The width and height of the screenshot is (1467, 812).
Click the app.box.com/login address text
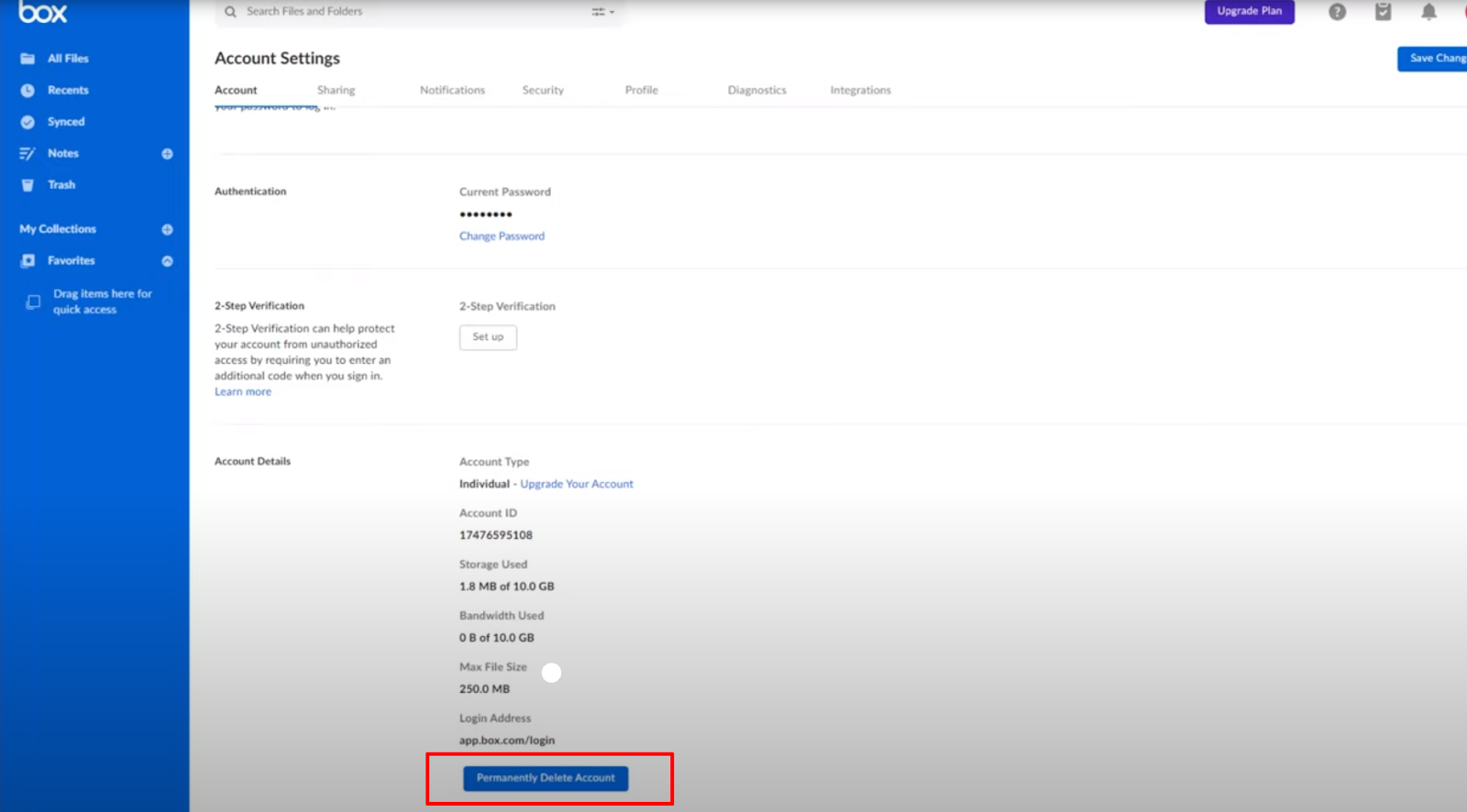click(x=507, y=741)
